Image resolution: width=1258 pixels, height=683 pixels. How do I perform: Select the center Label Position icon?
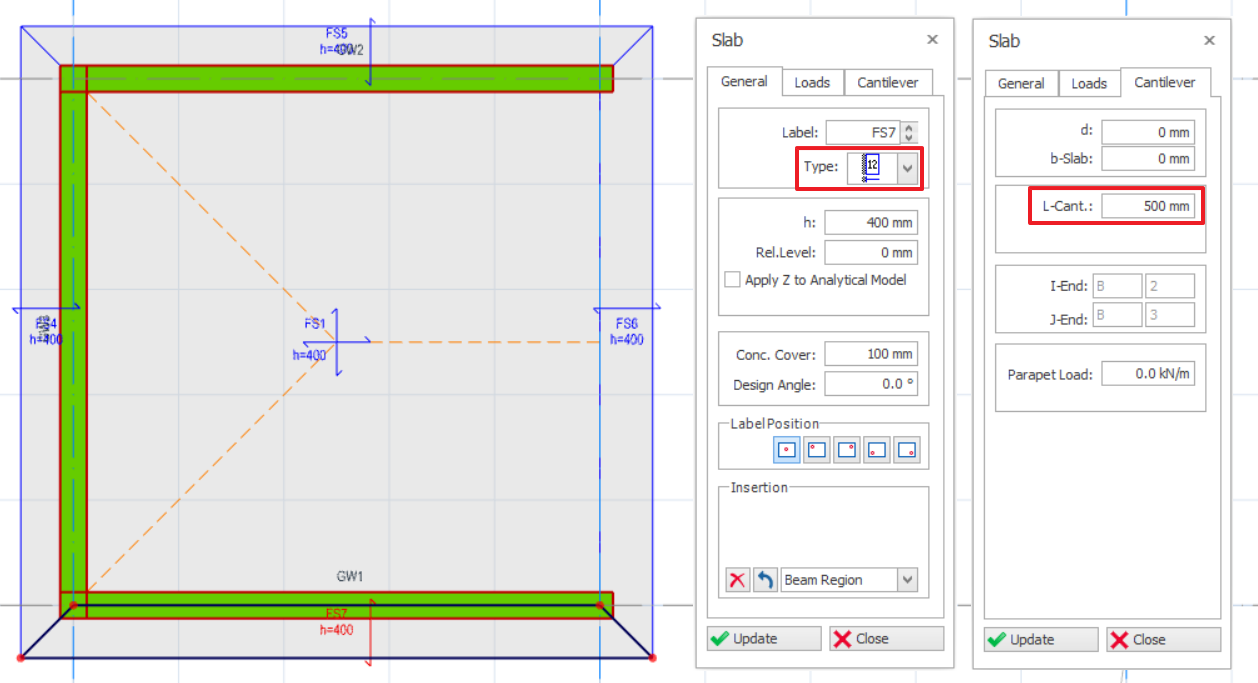coord(786,449)
